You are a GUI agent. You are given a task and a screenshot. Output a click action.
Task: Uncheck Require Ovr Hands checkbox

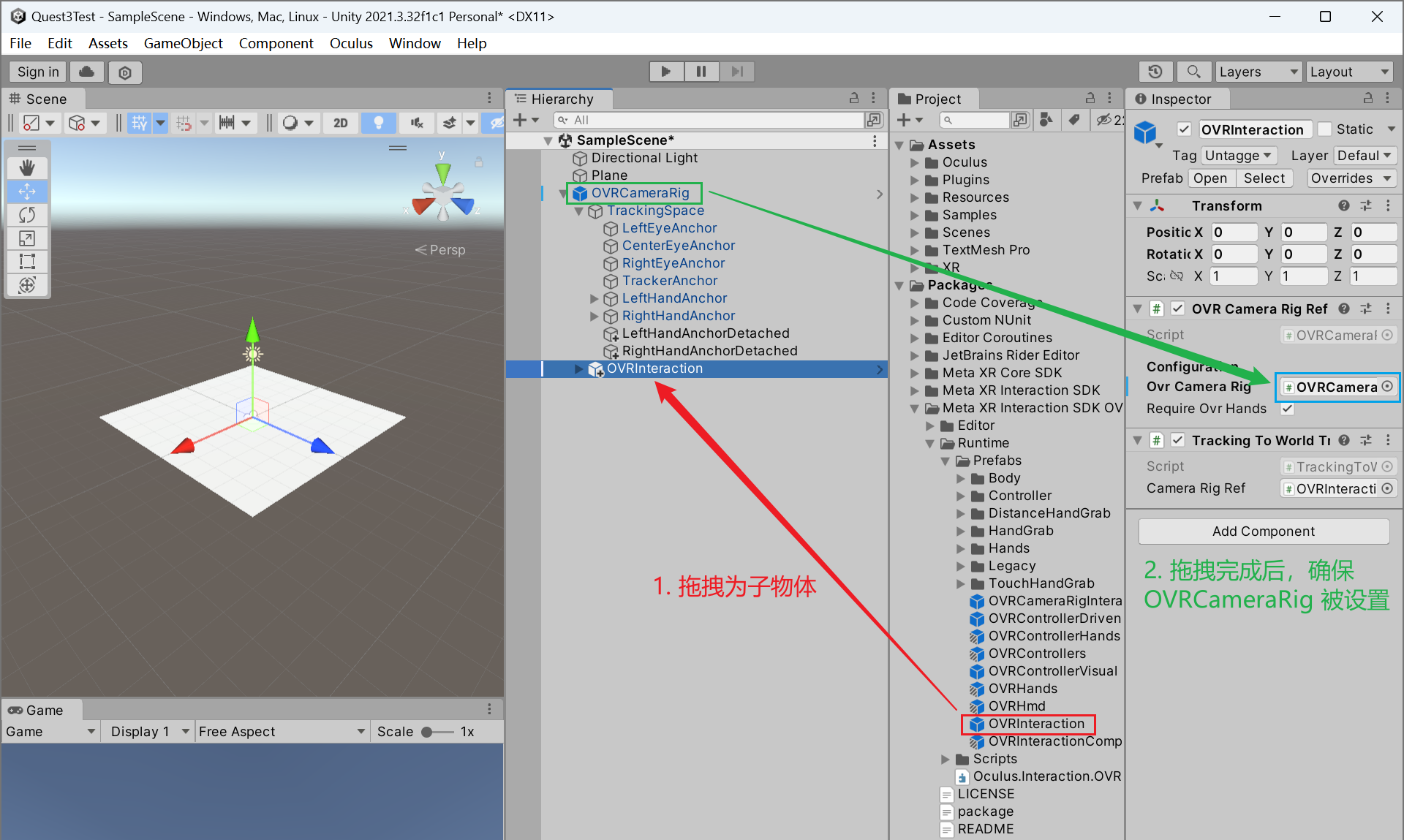pos(1287,409)
